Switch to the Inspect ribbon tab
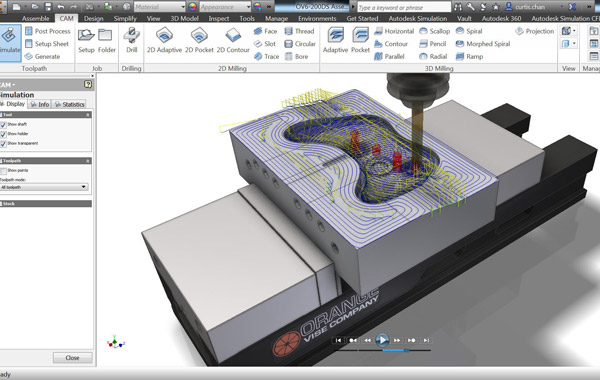This screenshot has width=600, height=380. [218, 18]
